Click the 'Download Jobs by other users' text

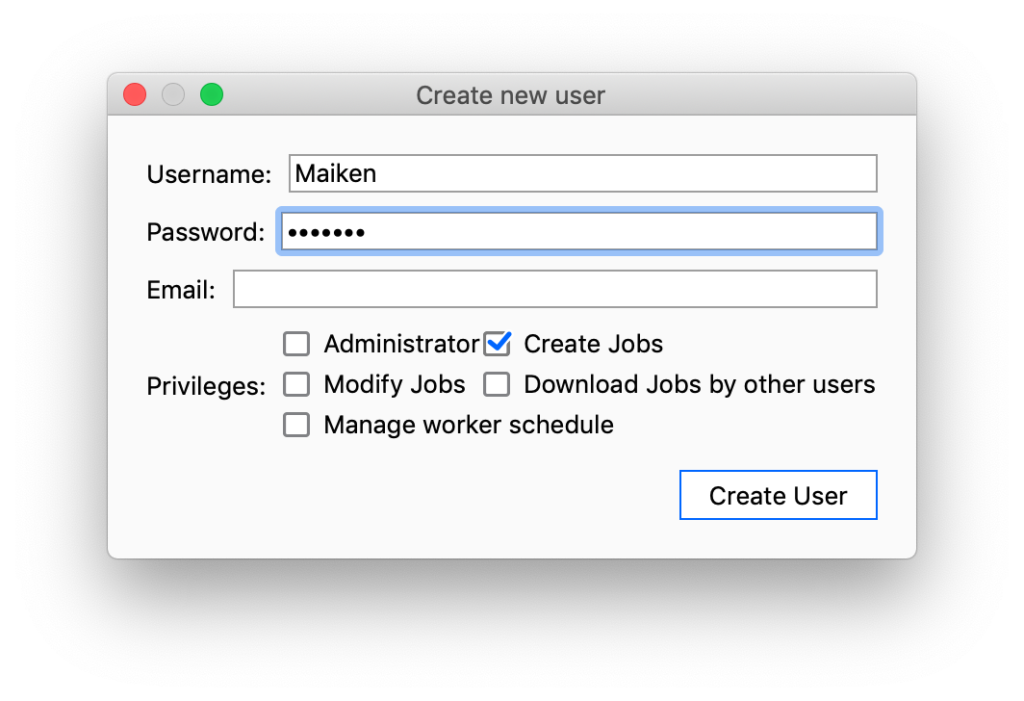click(699, 385)
